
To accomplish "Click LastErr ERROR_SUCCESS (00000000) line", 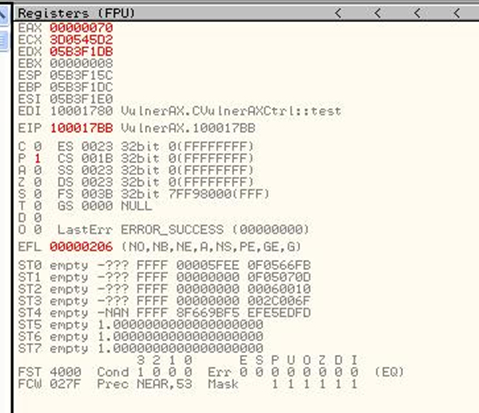I will coord(183,229).
